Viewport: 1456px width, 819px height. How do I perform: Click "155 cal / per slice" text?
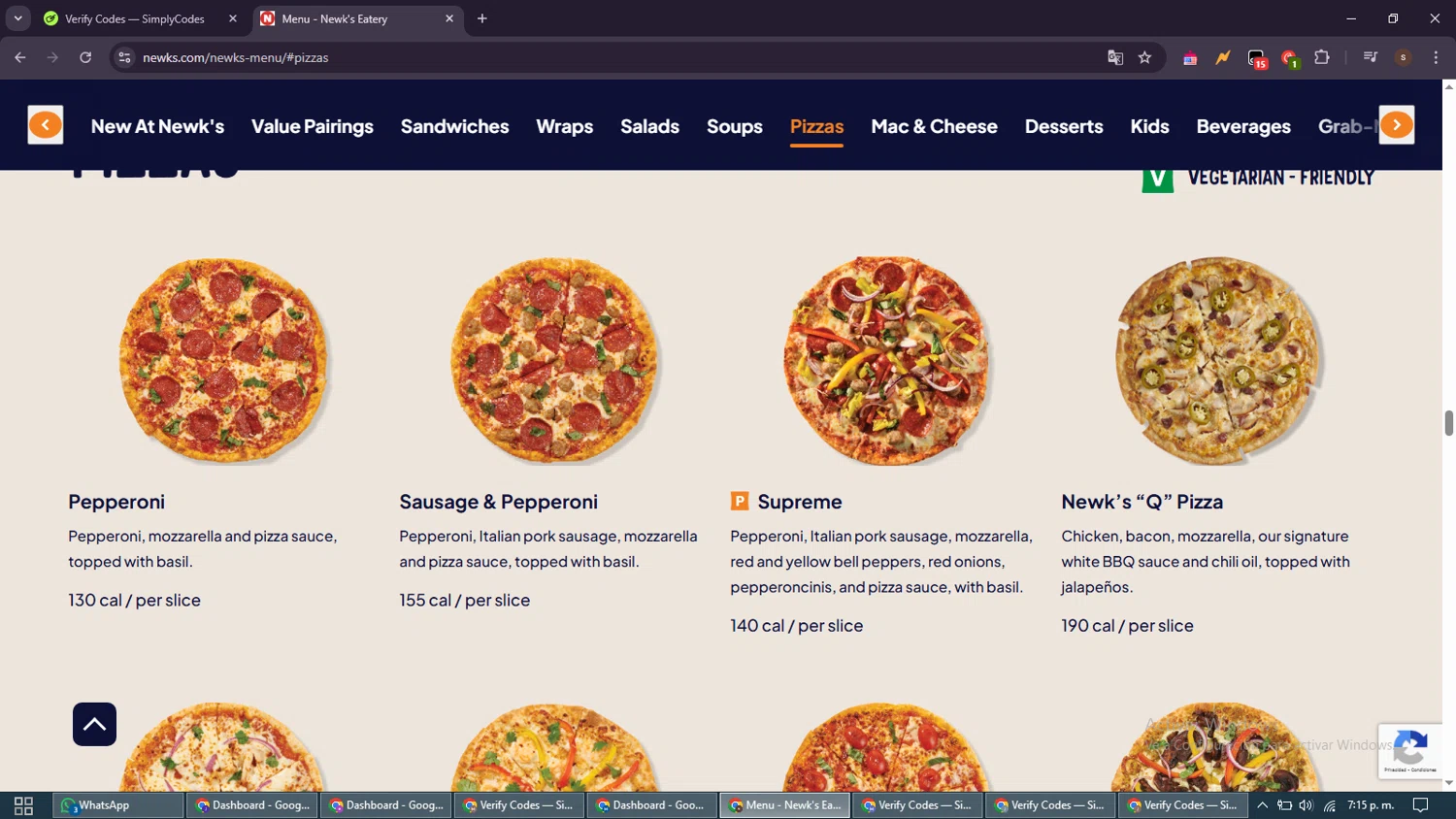click(464, 600)
